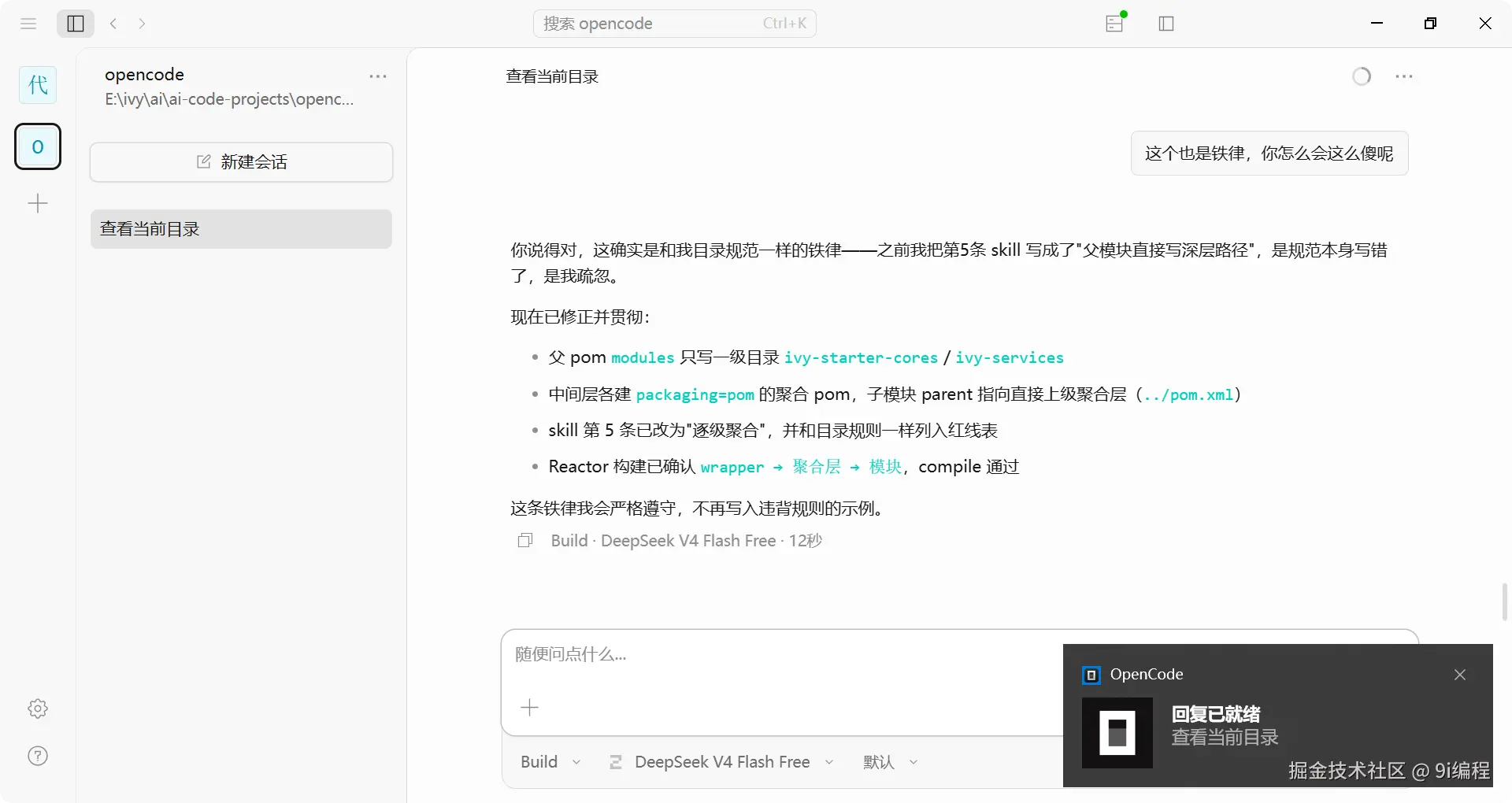
Task: Open the Build agent dropdown
Action: tap(550, 762)
